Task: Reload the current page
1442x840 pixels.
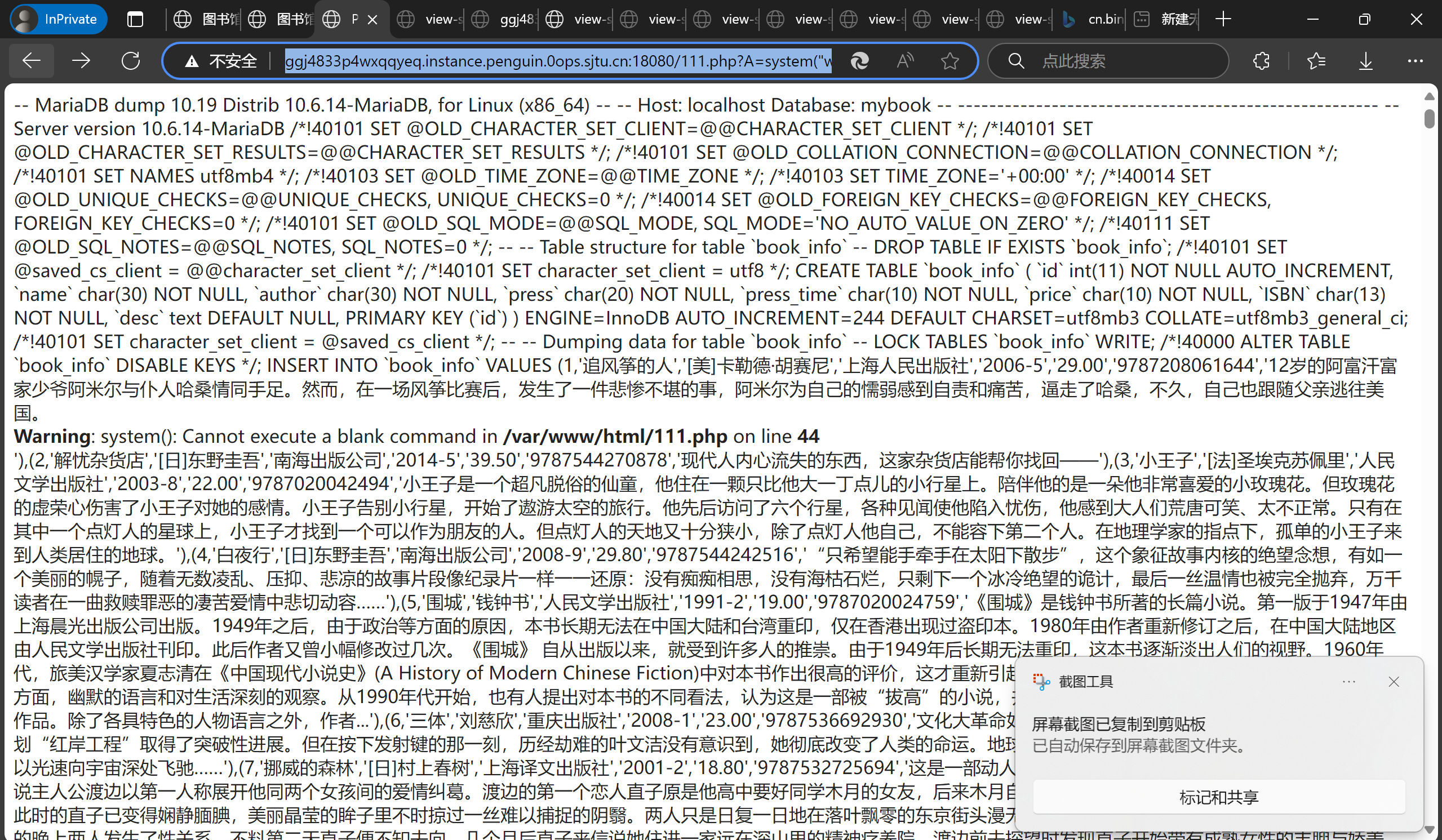Action: click(131, 61)
